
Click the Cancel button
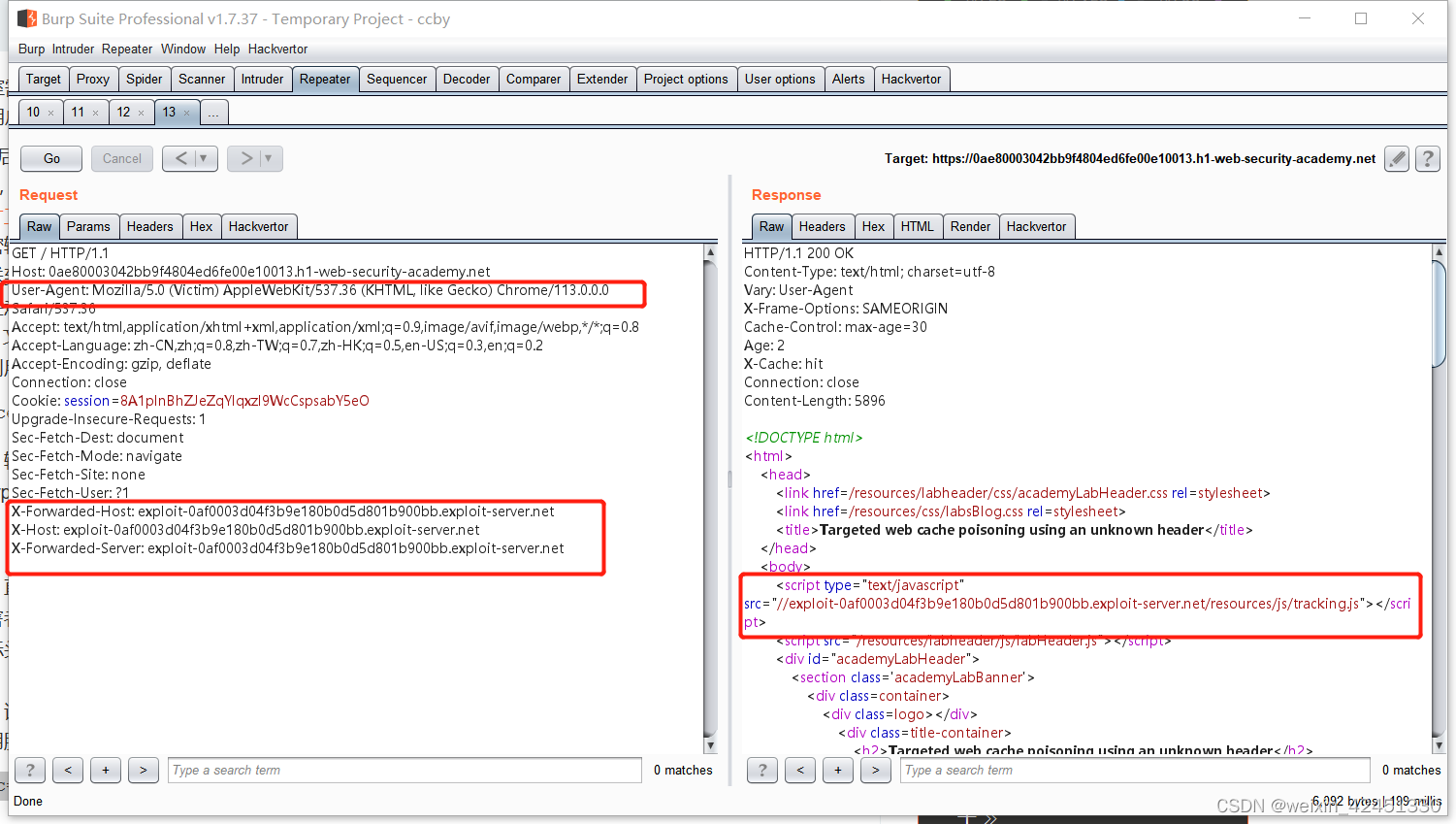[122, 158]
